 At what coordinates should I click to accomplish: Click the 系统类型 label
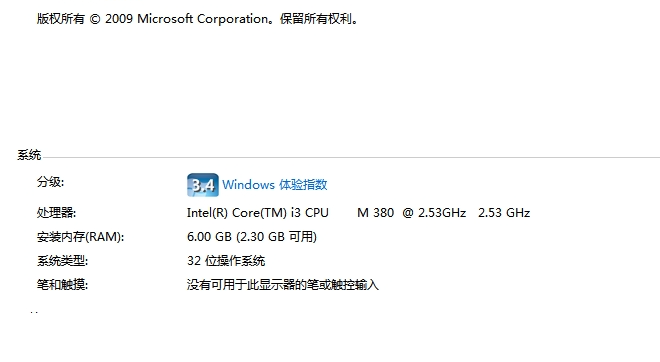tap(62, 261)
